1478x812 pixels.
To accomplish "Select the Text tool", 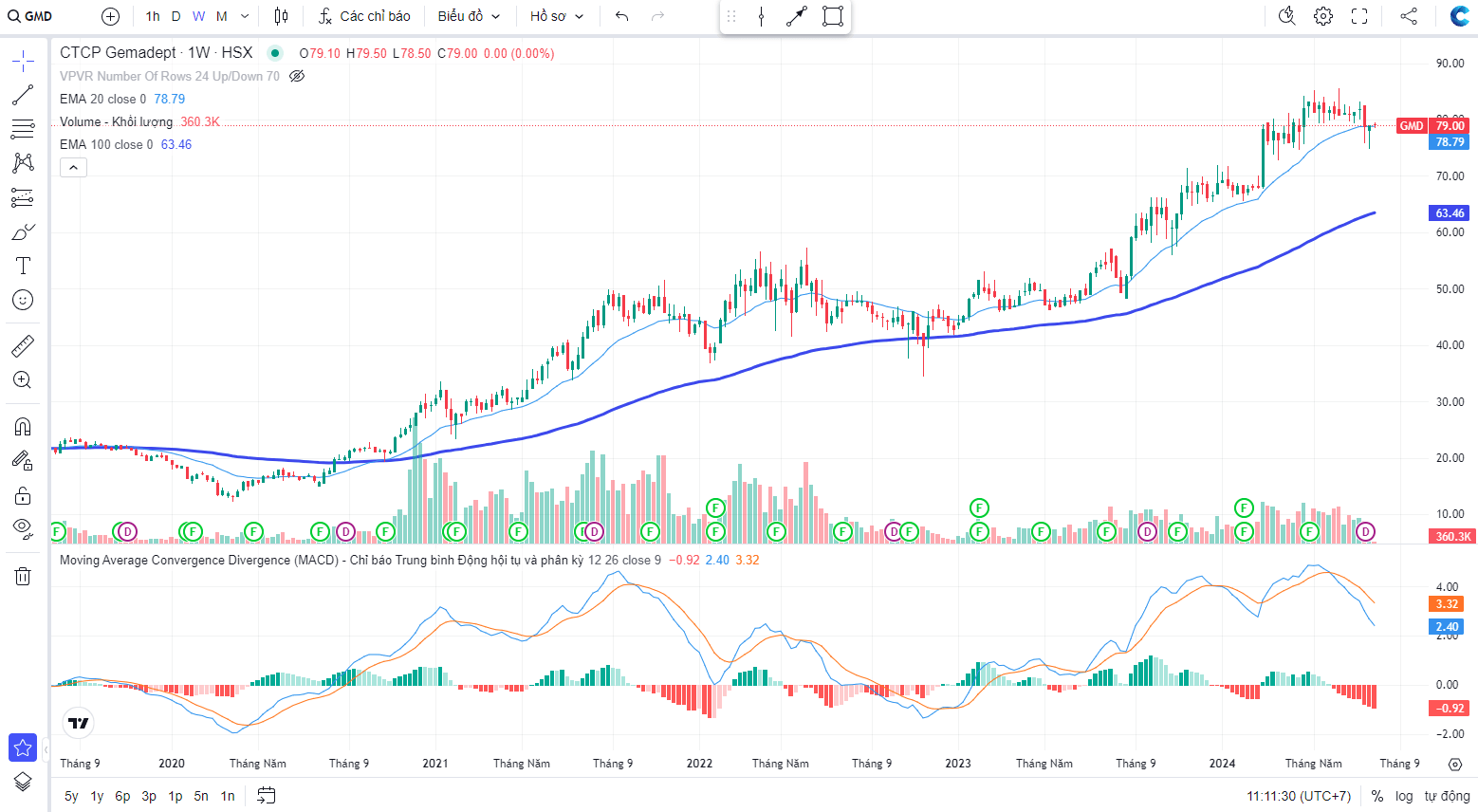I will click(x=23, y=266).
